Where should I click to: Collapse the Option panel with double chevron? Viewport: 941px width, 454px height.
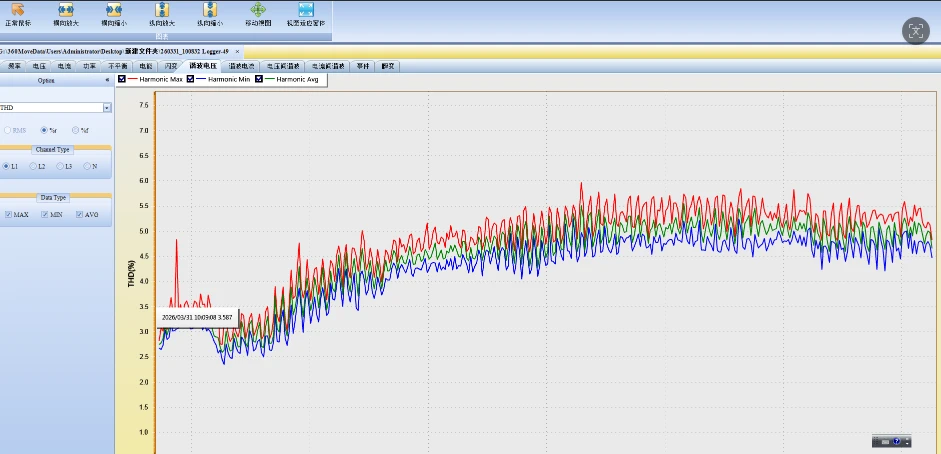pos(107,80)
